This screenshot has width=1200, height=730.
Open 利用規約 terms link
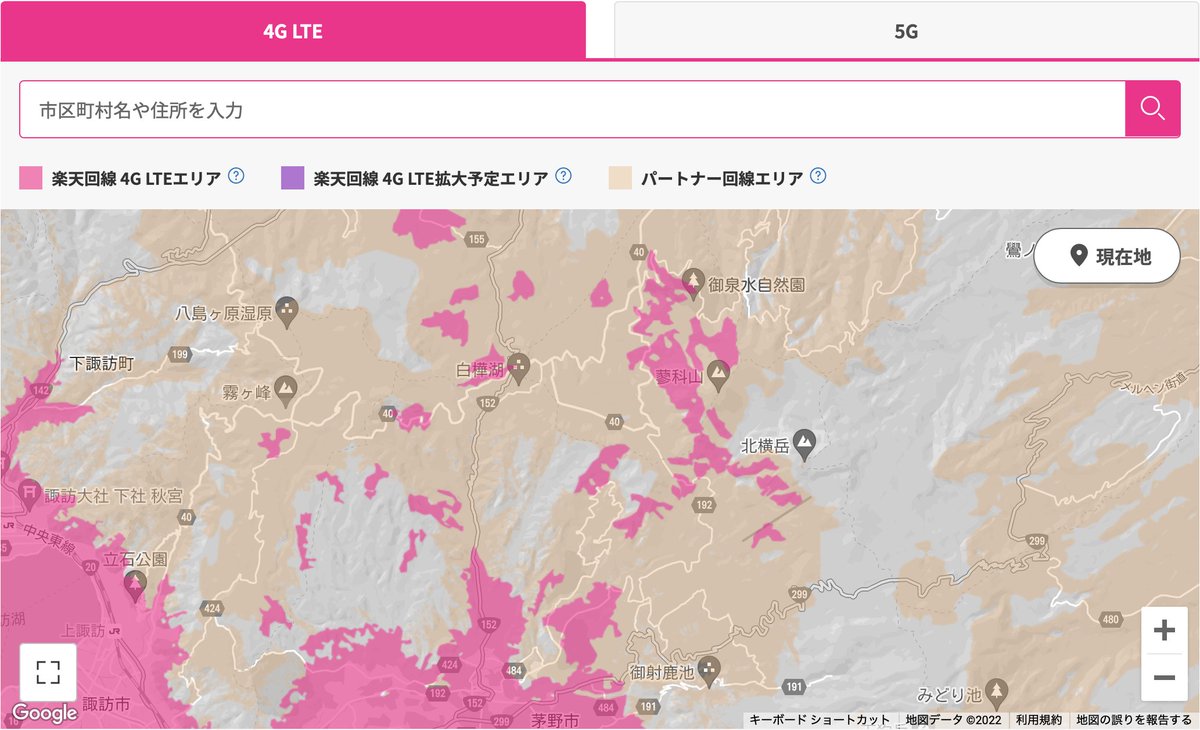coord(1038,720)
